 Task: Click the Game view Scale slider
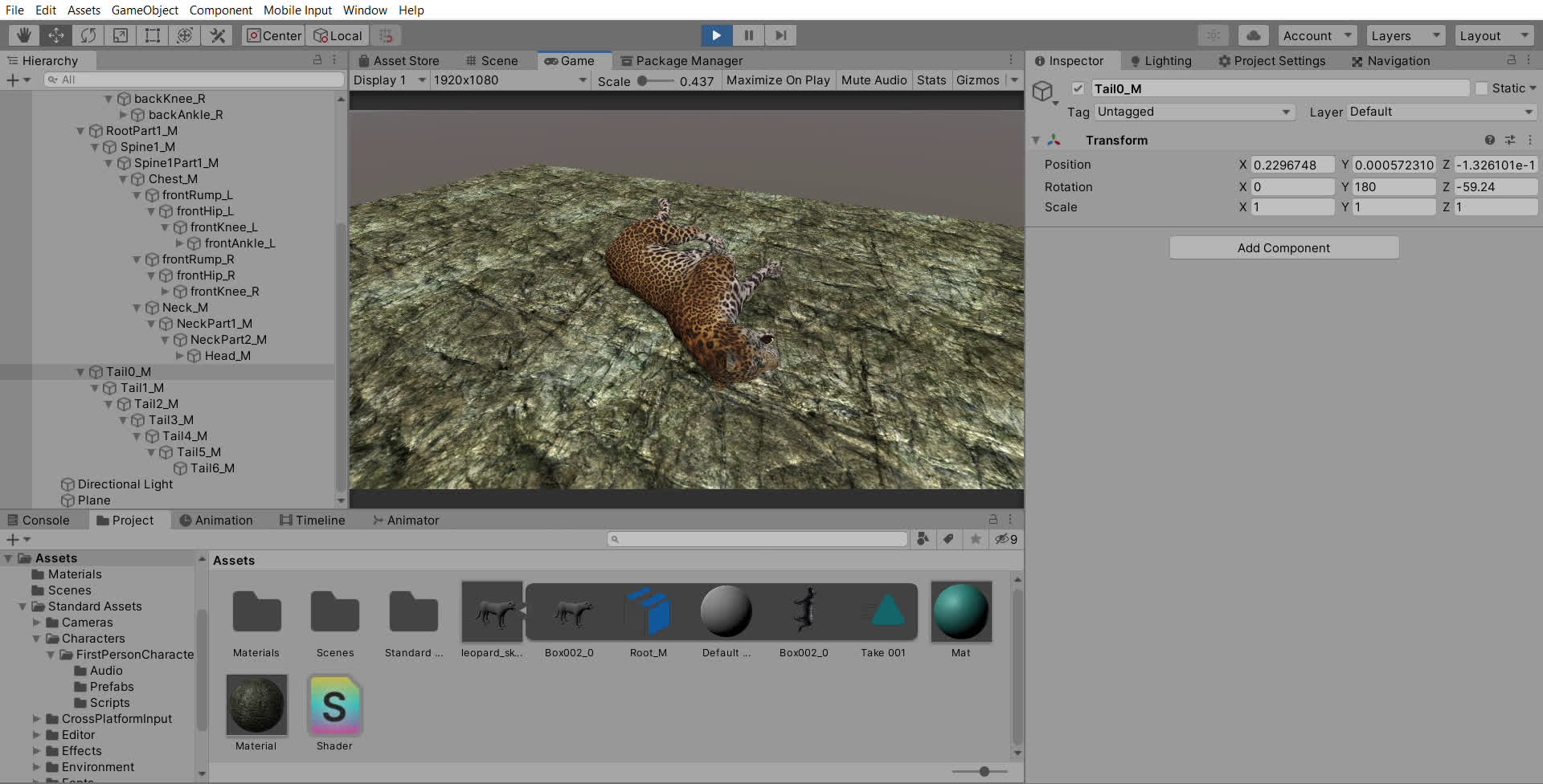[657, 80]
